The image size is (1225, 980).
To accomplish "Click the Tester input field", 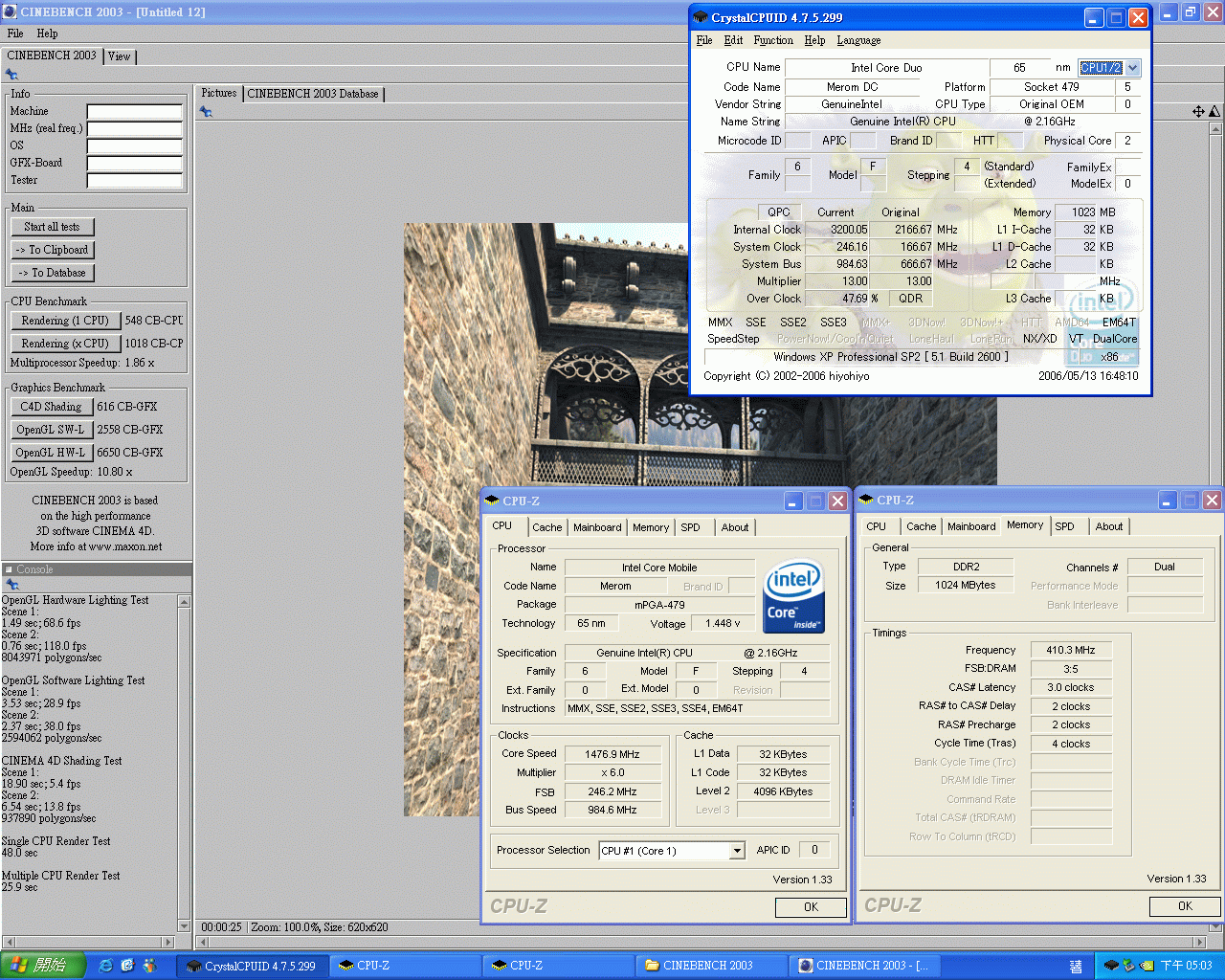I will [135, 181].
